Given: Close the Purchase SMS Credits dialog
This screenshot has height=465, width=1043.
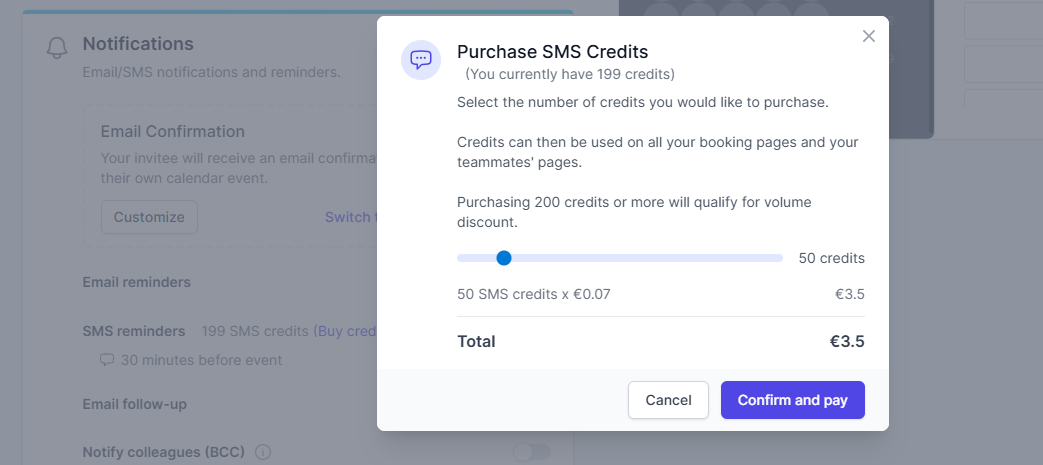Looking at the screenshot, I should click(868, 36).
